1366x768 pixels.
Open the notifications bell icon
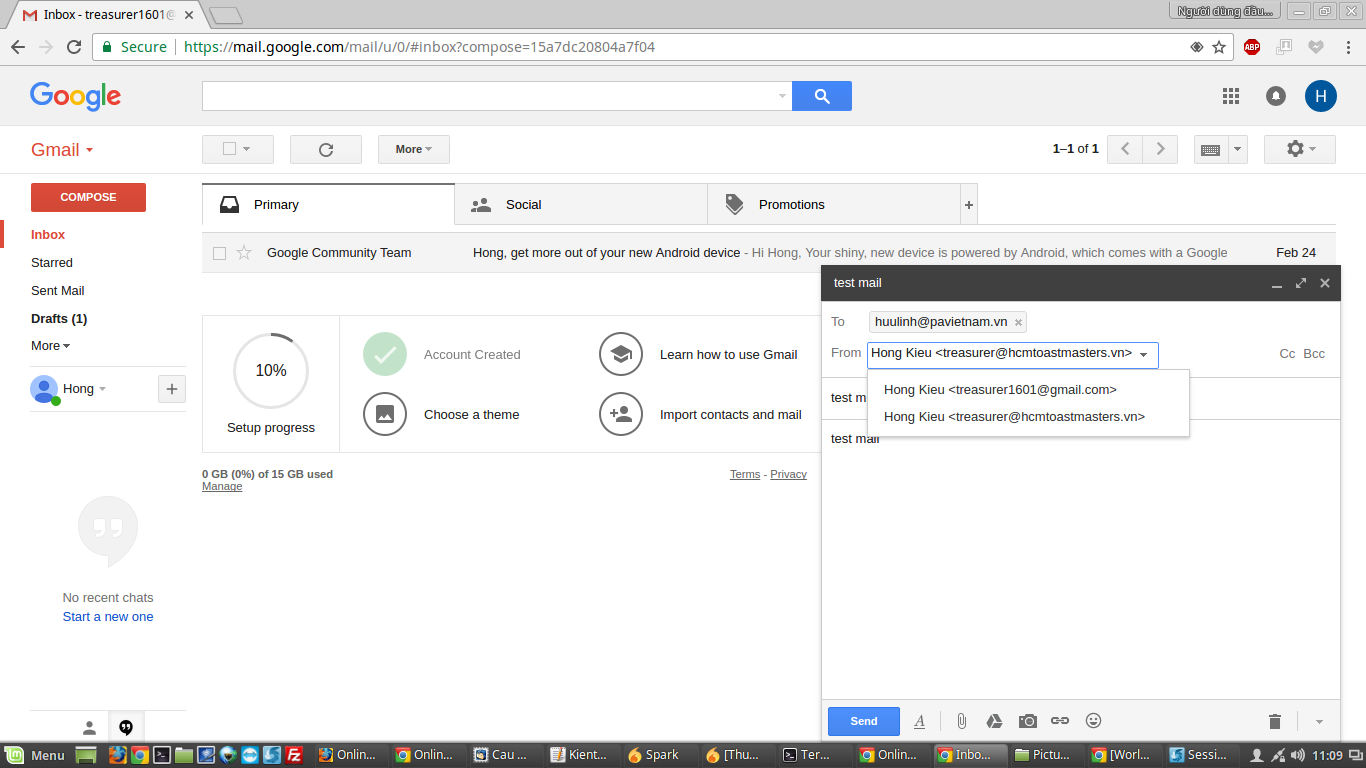pyautogui.click(x=1276, y=96)
